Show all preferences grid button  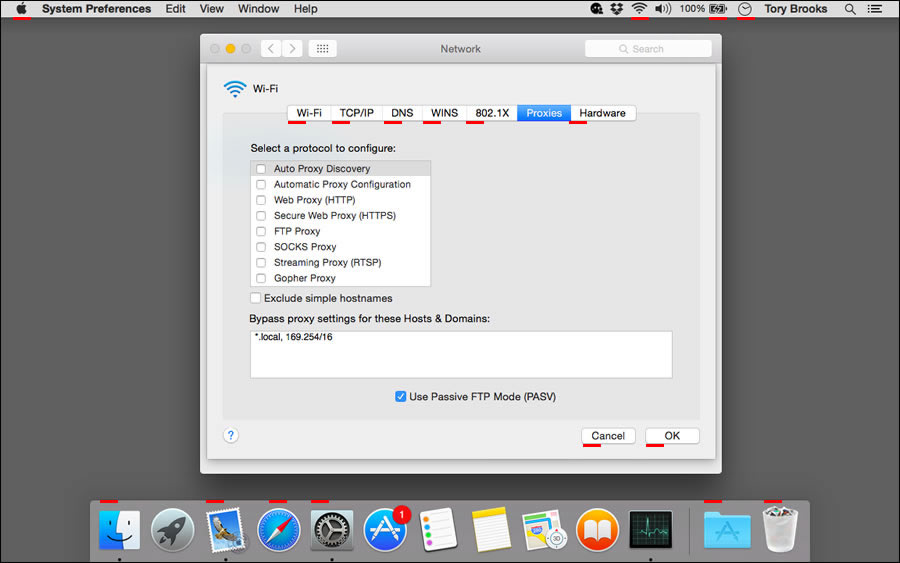[323, 49]
